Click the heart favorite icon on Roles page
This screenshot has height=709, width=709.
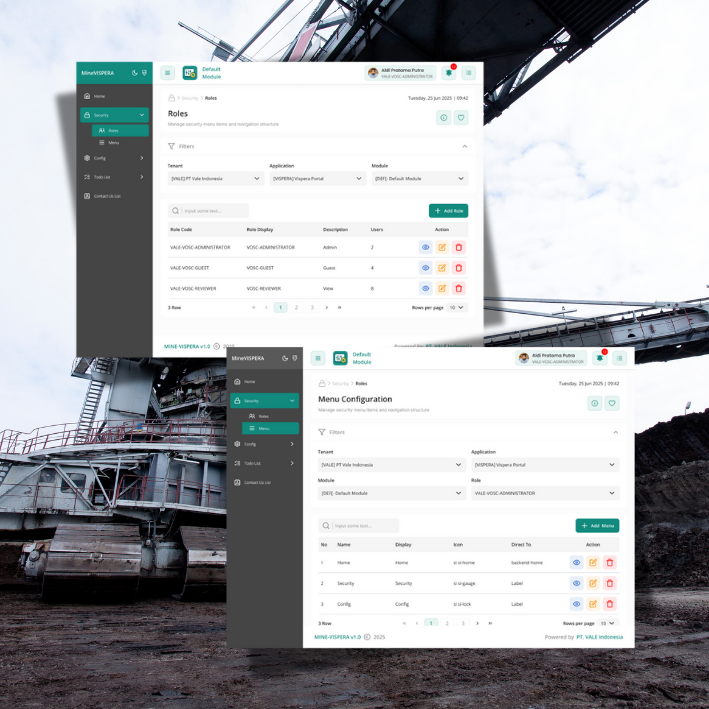pos(460,118)
